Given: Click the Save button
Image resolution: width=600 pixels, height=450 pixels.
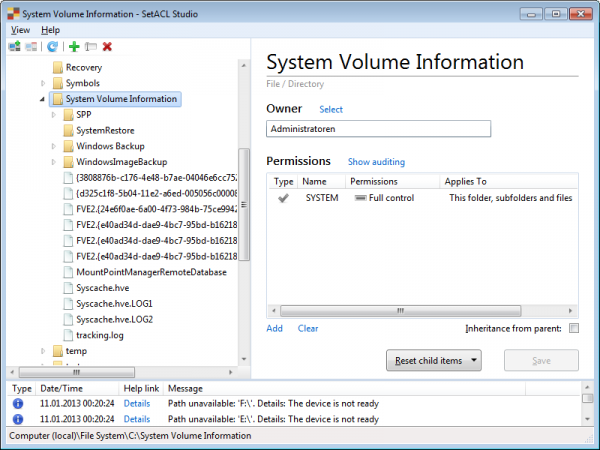Looking at the screenshot, I should point(541,360).
